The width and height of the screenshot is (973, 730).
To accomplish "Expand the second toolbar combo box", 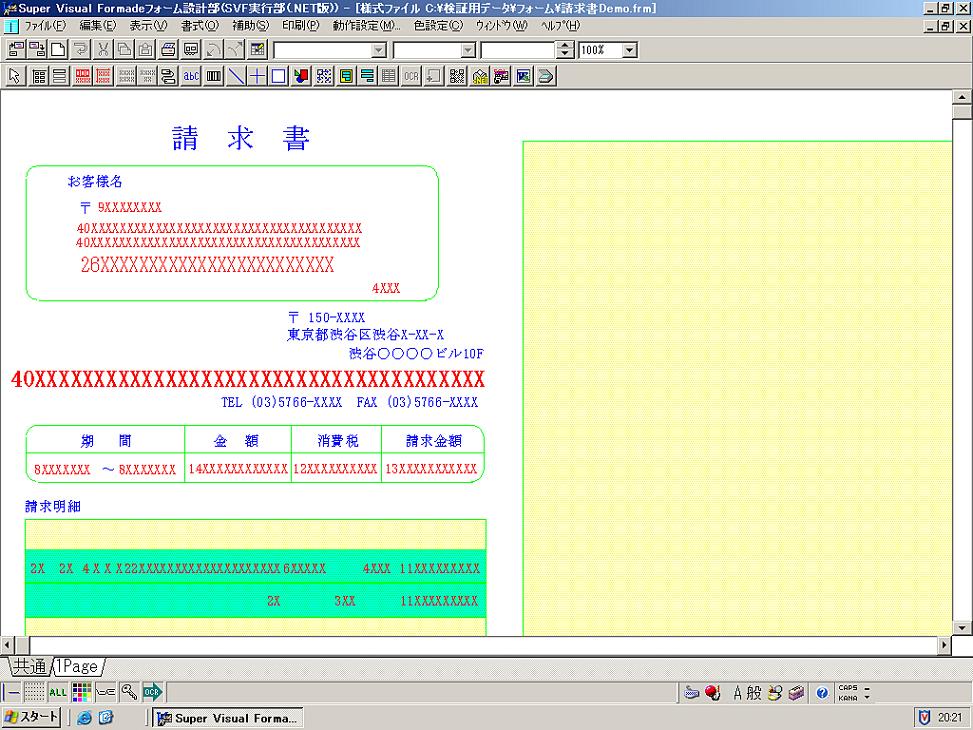I will 467,50.
